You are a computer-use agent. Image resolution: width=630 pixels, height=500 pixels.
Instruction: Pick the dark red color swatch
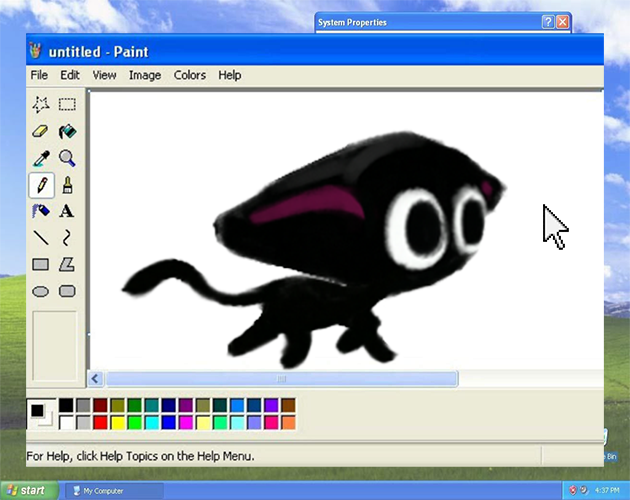point(100,405)
